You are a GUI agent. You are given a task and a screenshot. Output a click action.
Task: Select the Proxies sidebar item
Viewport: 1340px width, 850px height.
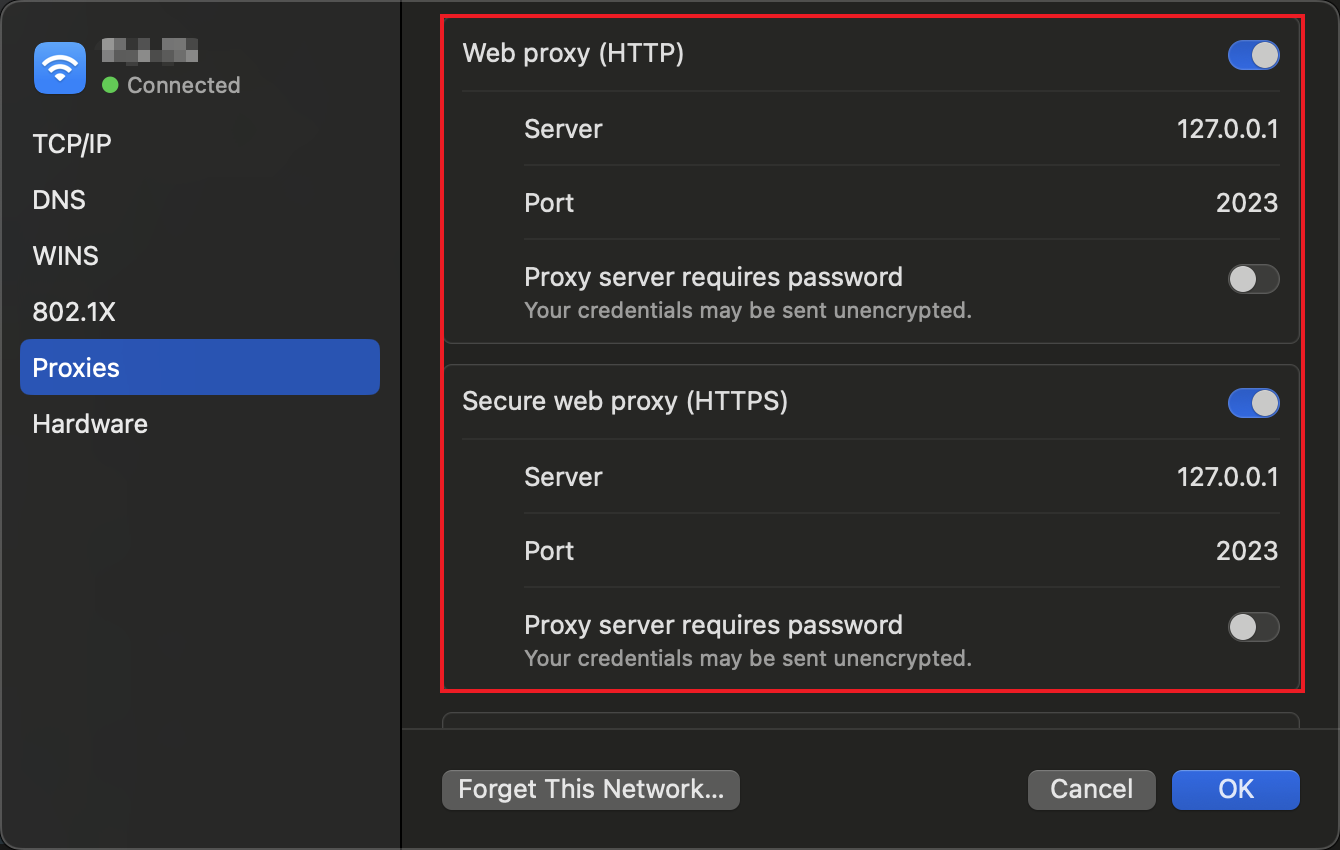(200, 367)
